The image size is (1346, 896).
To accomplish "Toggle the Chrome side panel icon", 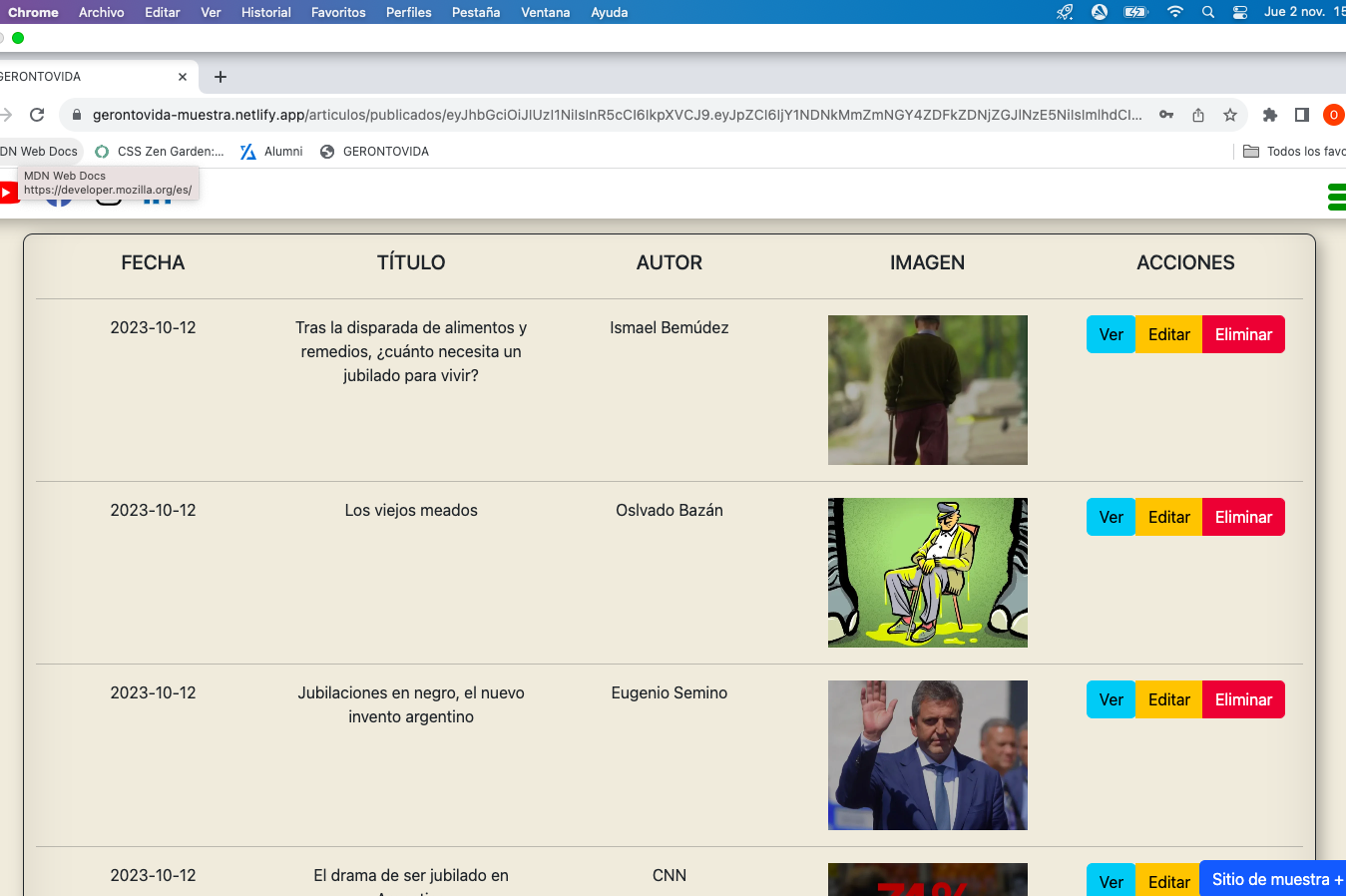I will pos(1302,115).
